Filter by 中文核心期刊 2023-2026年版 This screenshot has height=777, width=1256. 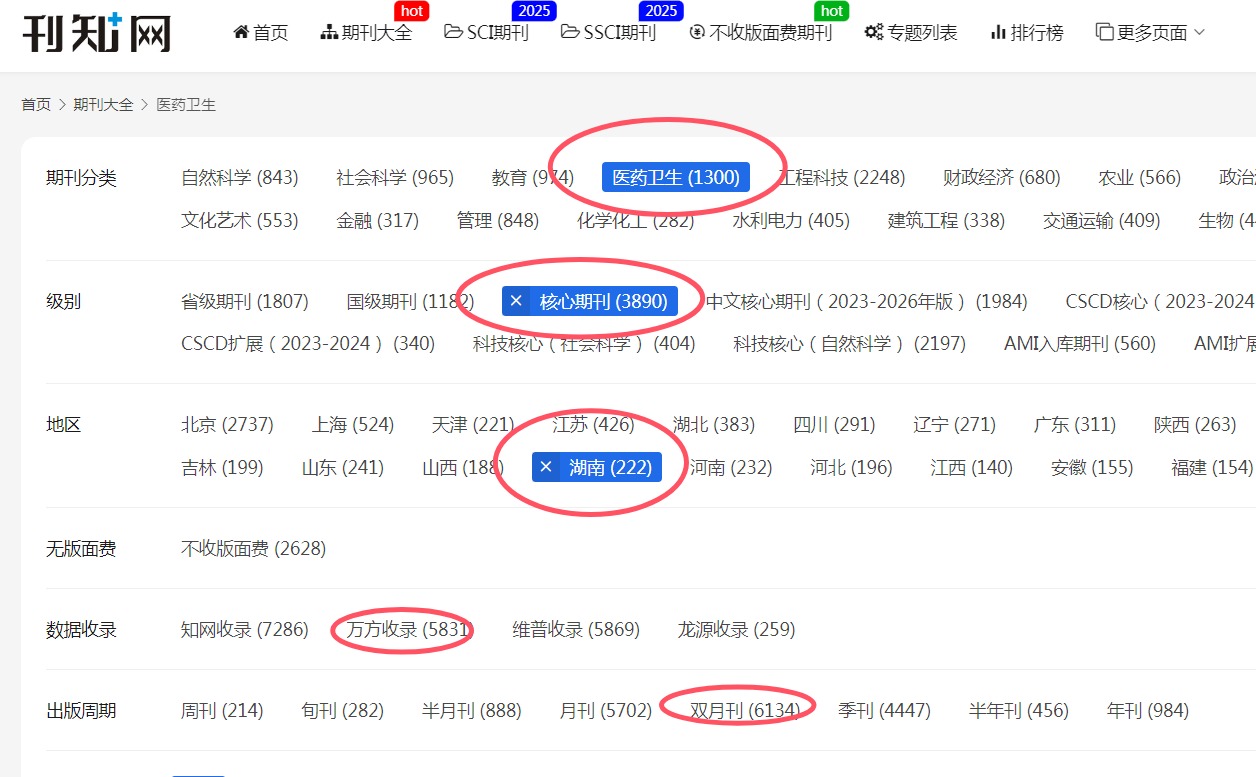(867, 301)
